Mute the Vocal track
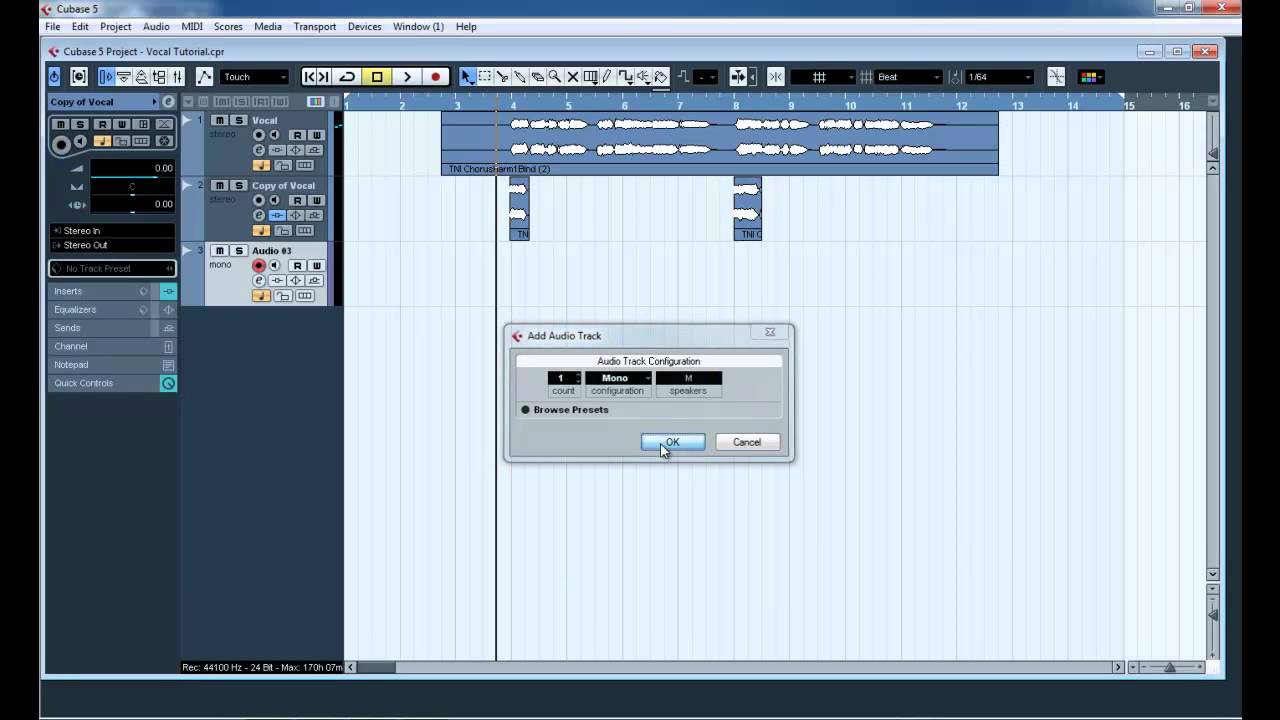 pyautogui.click(x=219, y=121)
